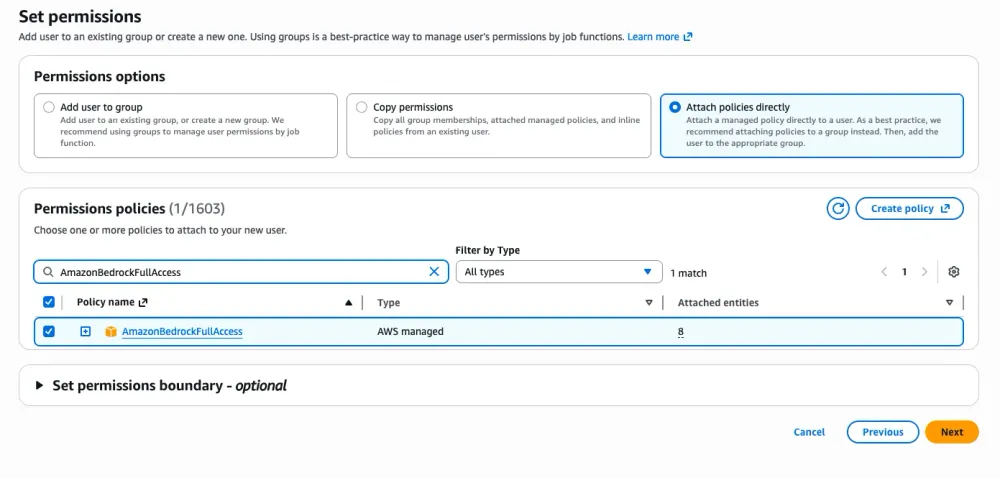Toggle the select-all policies header checkbox
The width and height of the screenshot is (1000, 478).
click(49, 302)
